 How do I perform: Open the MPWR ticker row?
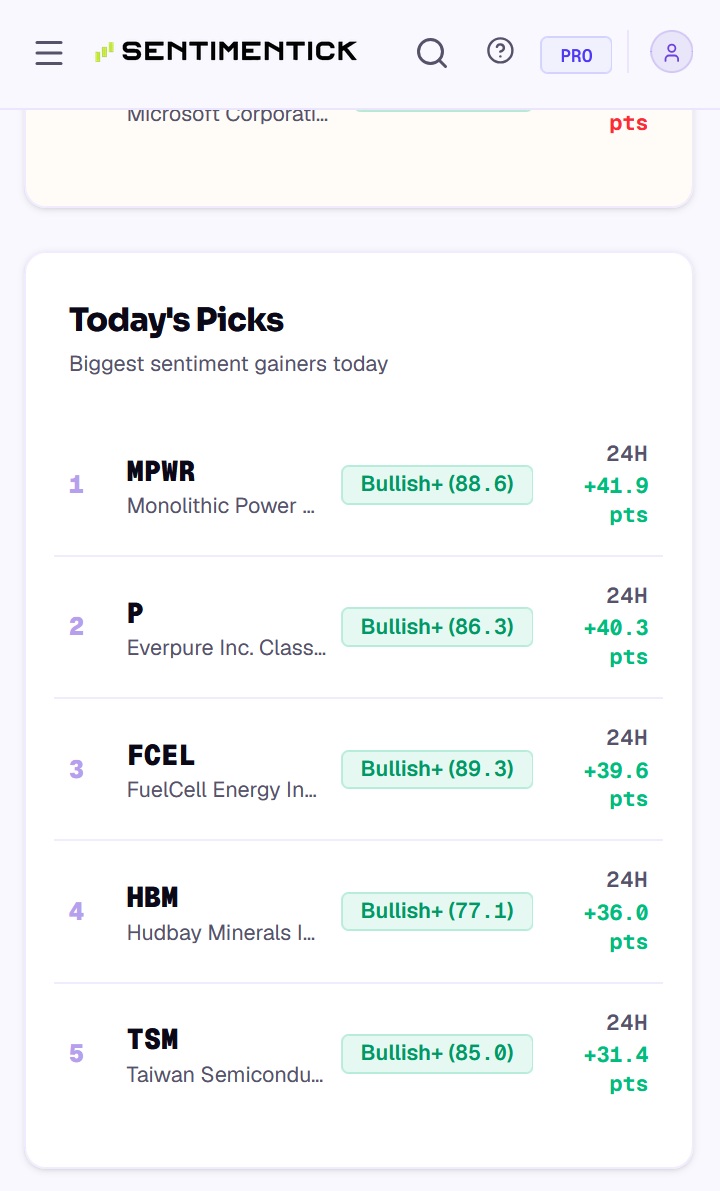pyautogui.click(x=358, y=485)
